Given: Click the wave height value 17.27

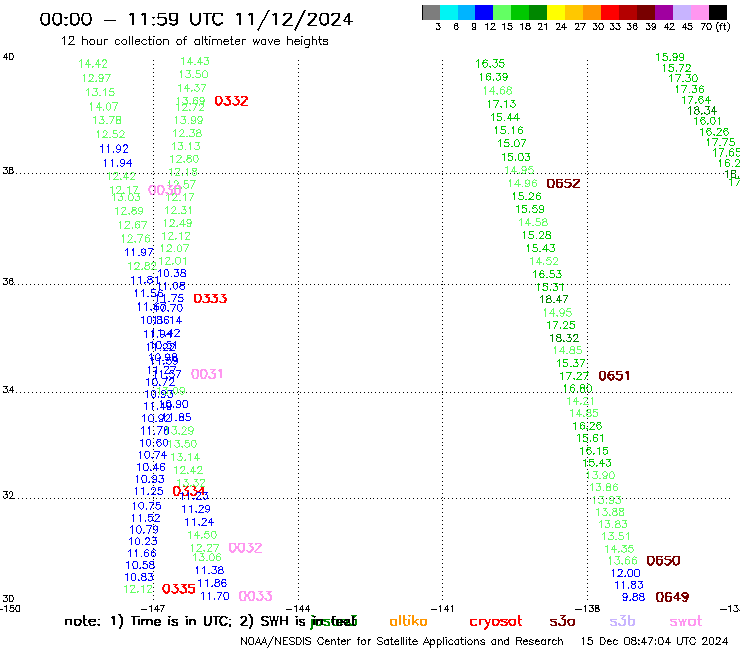Looking at the screenshot, I should (x=574, y=376).
